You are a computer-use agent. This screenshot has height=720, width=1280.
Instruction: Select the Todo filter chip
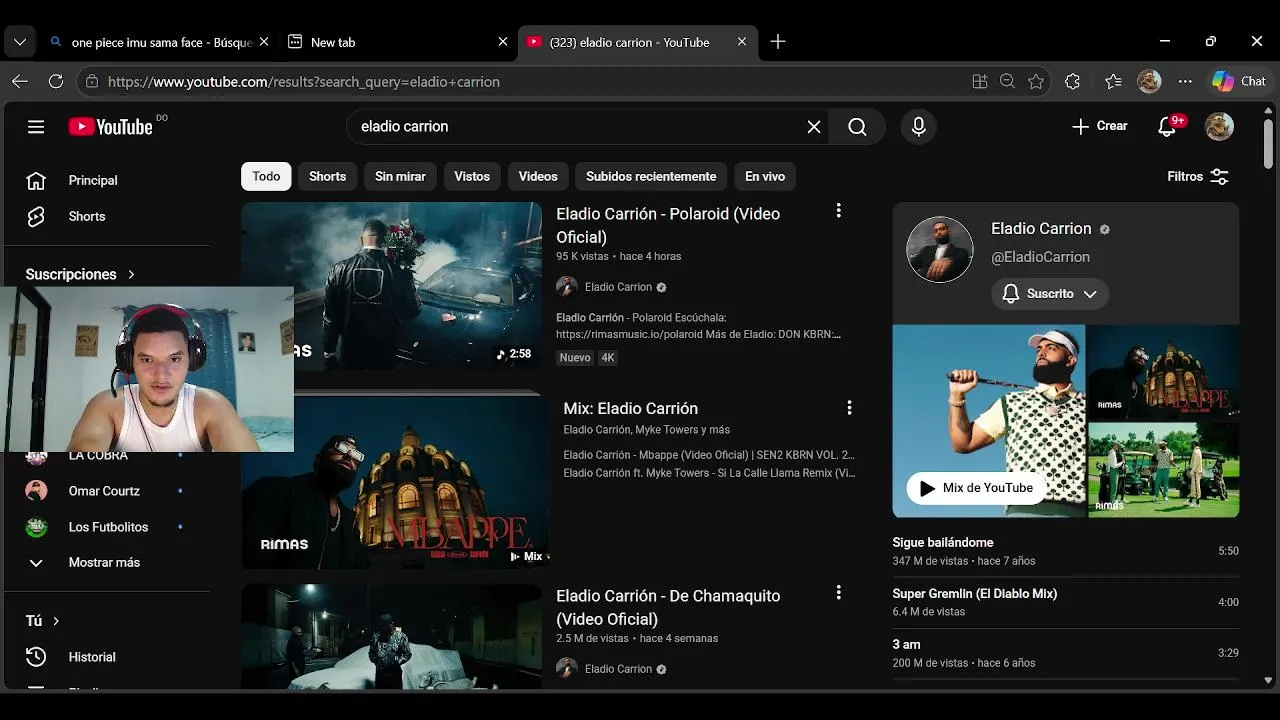pyautogui.click(x=266, y=176)
